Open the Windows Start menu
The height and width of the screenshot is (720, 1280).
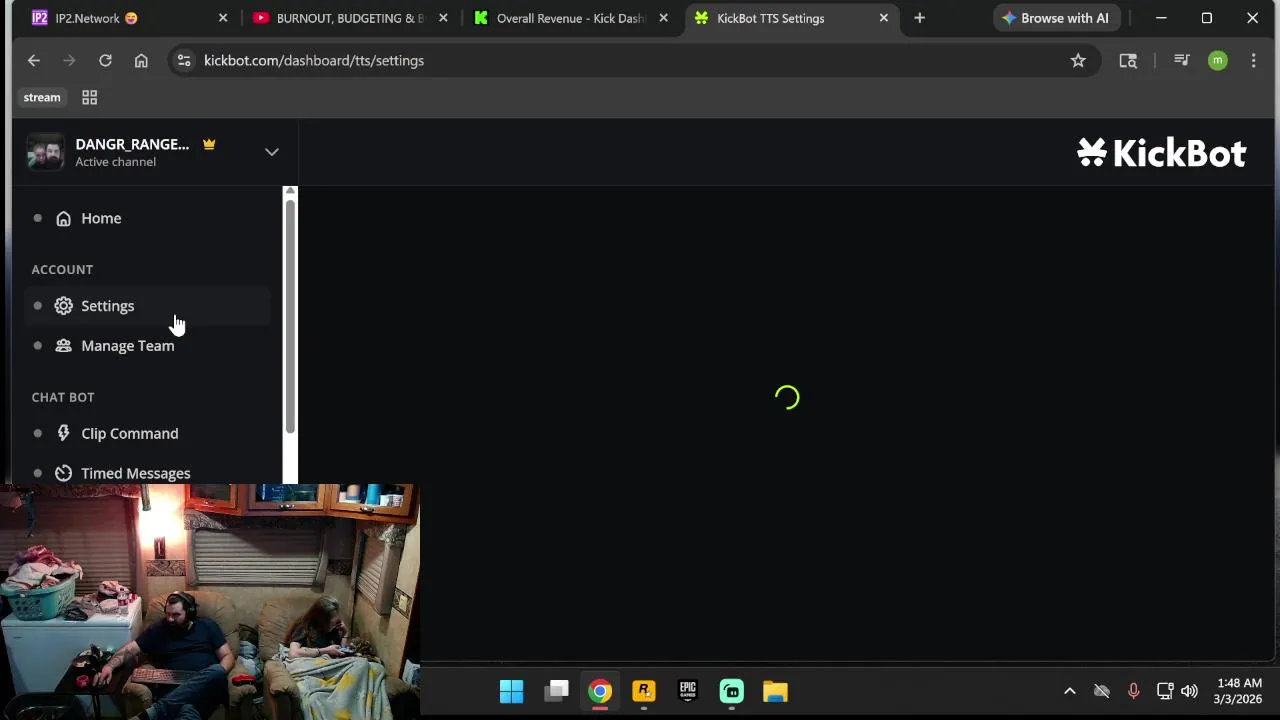pos(511,691)
